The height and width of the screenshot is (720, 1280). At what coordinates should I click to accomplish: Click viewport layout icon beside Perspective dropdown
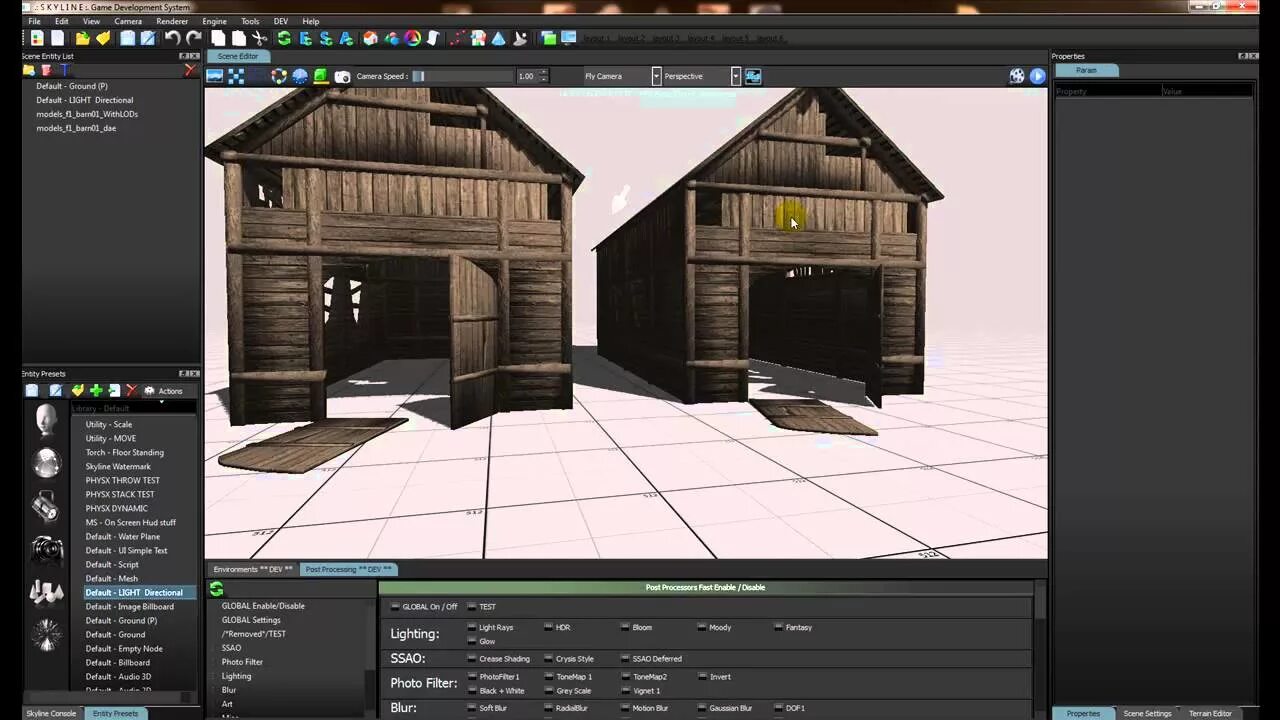(x=753, y=76)
